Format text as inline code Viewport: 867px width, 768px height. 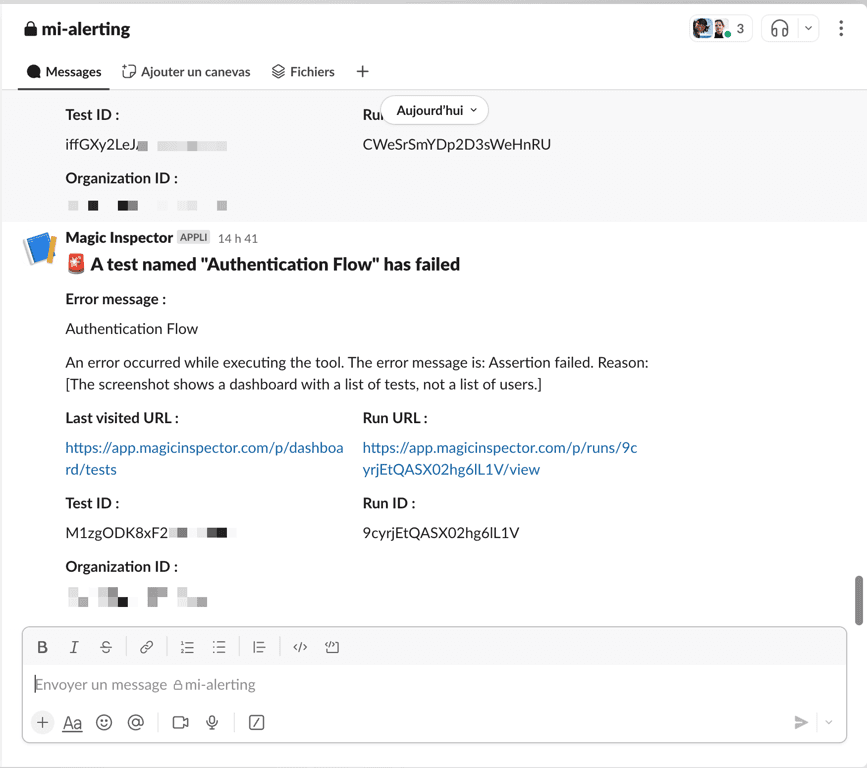(x=300, y=647)
